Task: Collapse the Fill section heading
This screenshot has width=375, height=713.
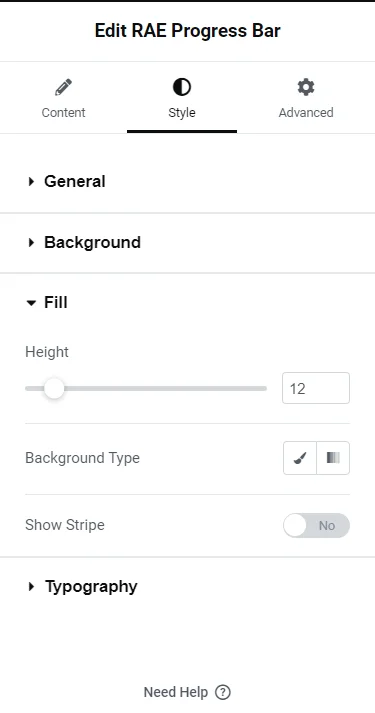Action: click(55, 302)
